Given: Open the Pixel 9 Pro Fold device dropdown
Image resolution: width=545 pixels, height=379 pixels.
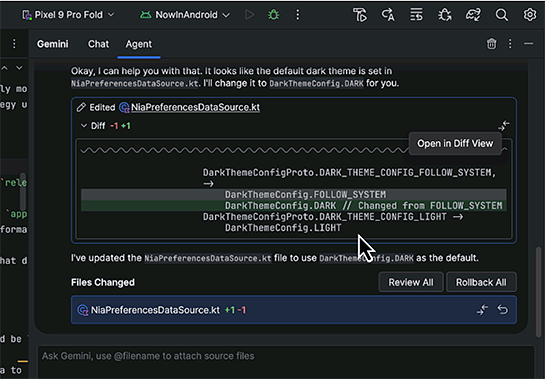Looking at the screenshot, I should (68, 15).
